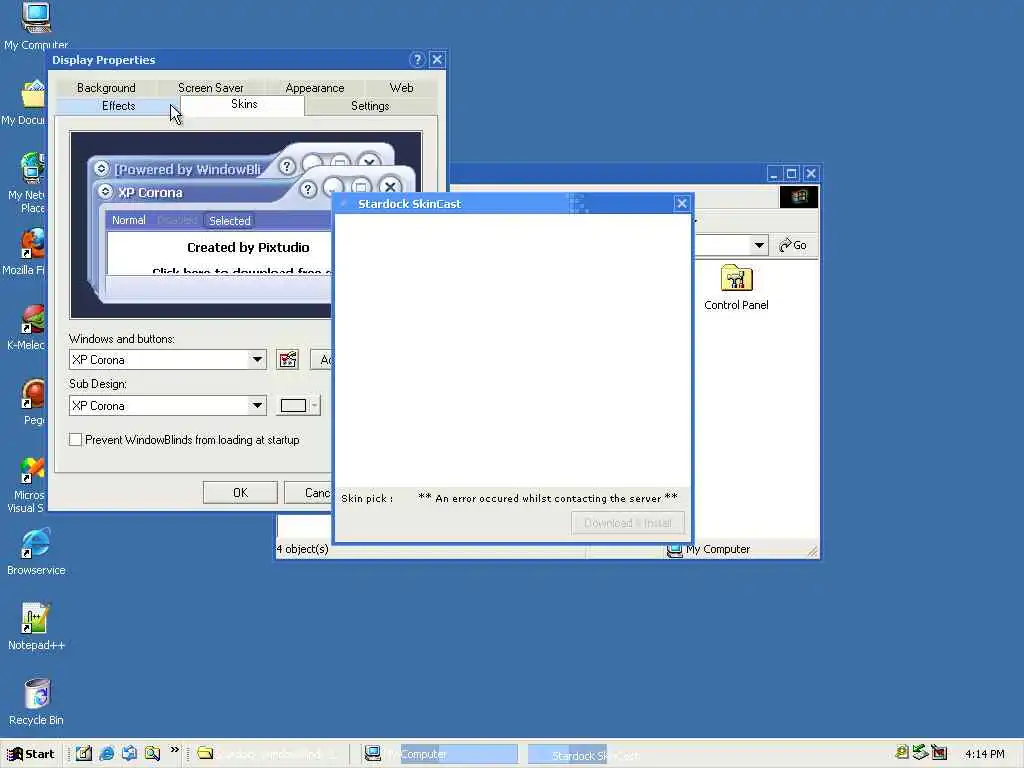Click the Go button in My Computer window
This screenshot has height=768, width=1024.
[793, 245]
